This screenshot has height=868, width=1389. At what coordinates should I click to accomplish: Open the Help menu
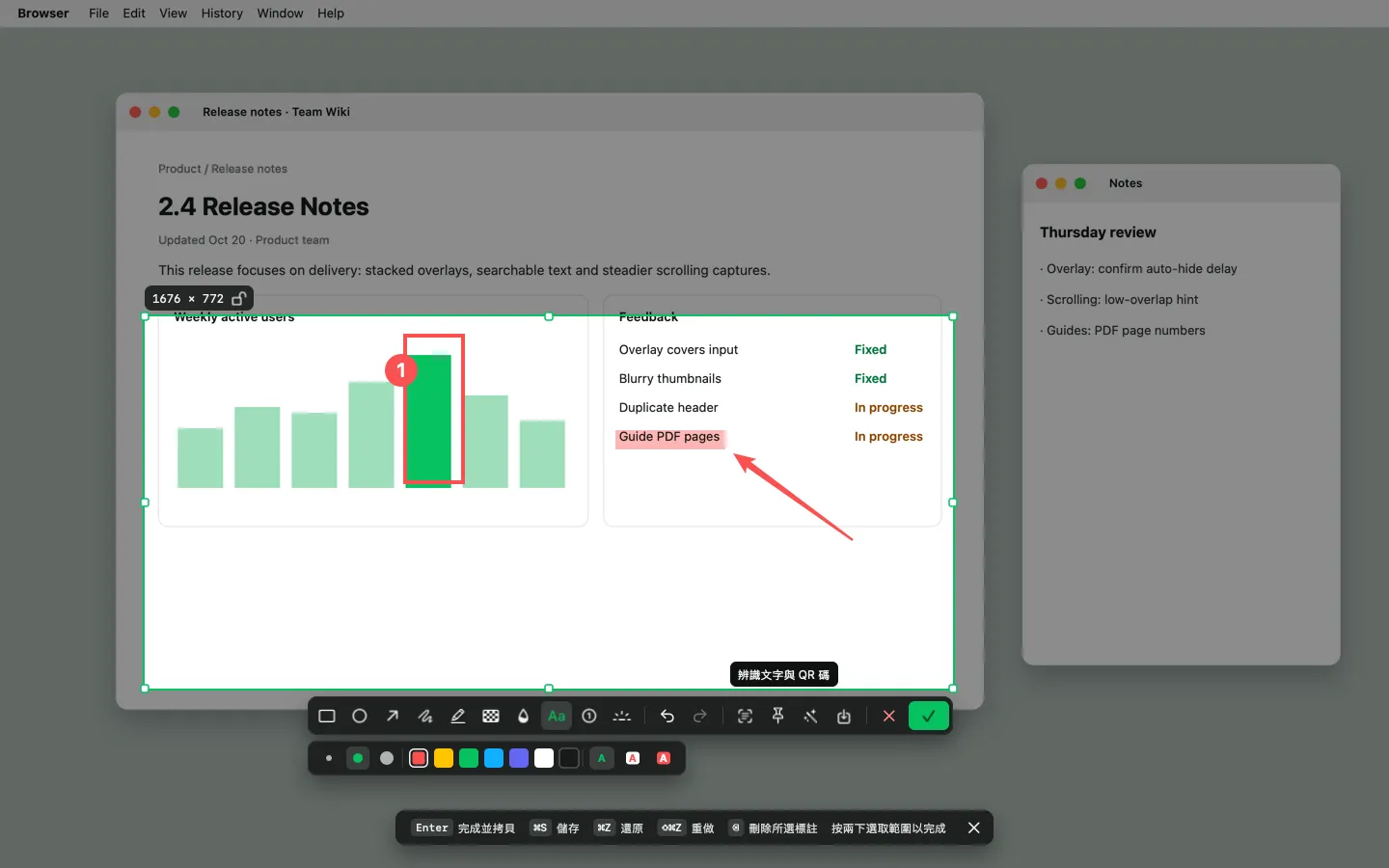tap(331, 14)
